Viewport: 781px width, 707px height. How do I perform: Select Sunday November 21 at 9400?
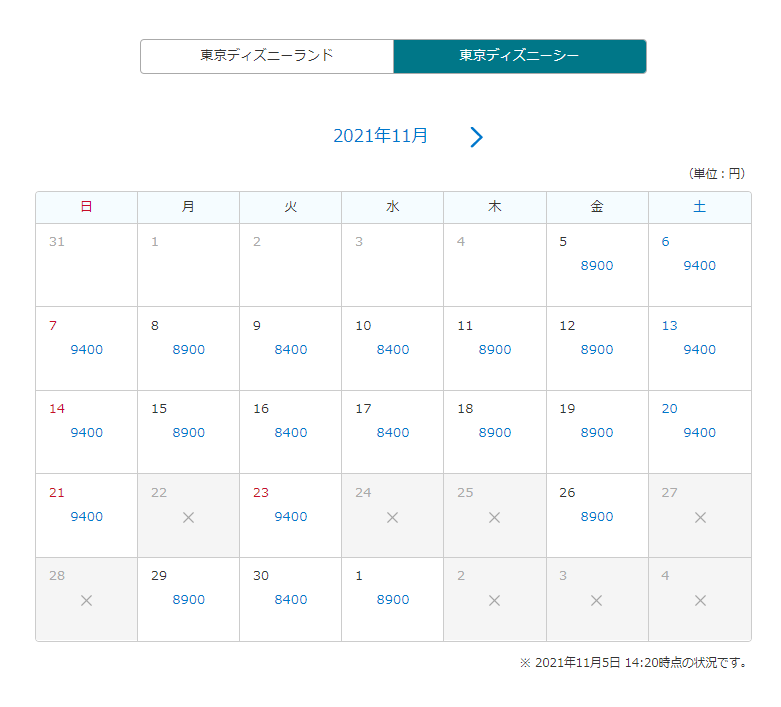[87, 516]
